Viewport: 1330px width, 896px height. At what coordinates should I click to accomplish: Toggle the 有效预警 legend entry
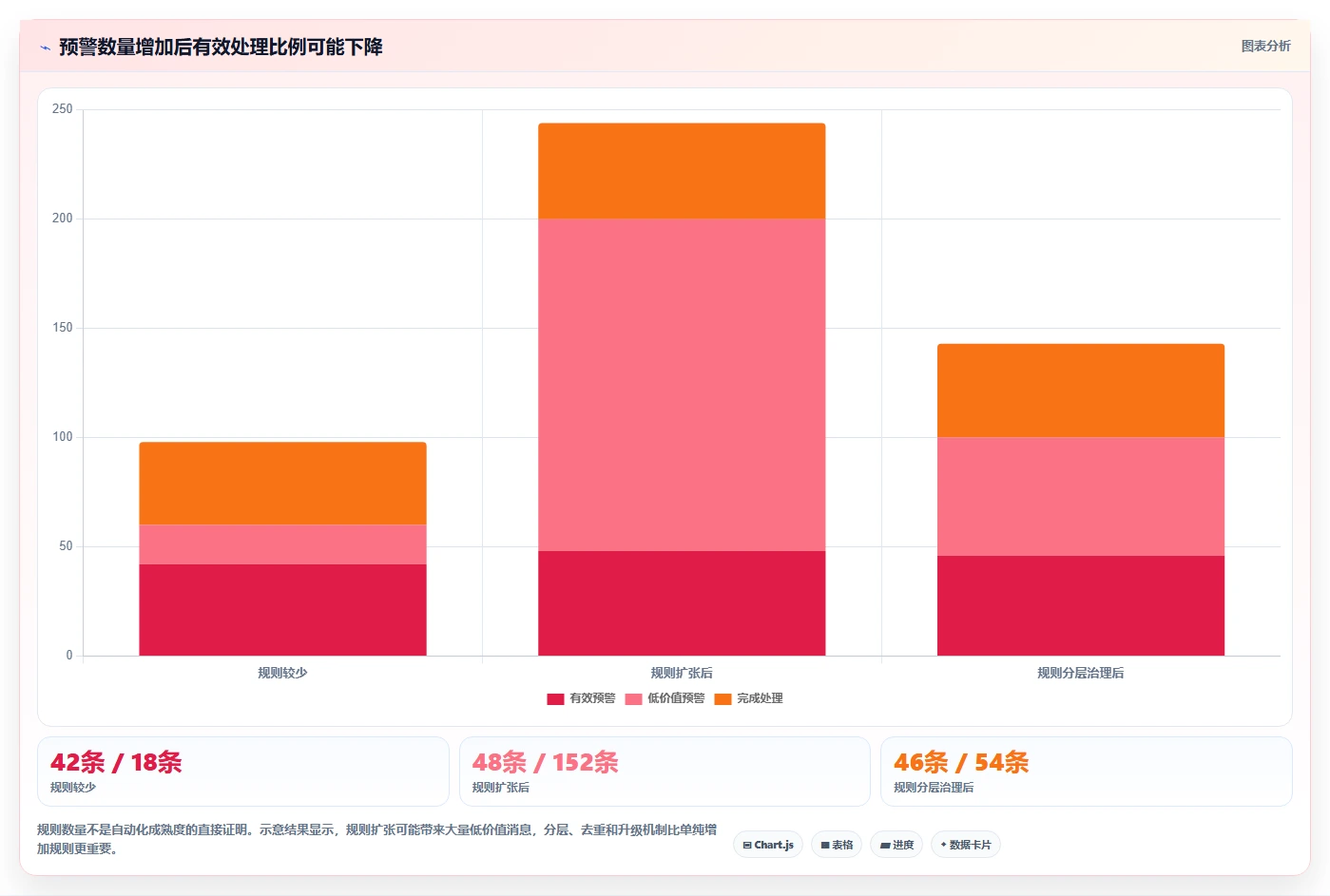[x=581, y=698]
